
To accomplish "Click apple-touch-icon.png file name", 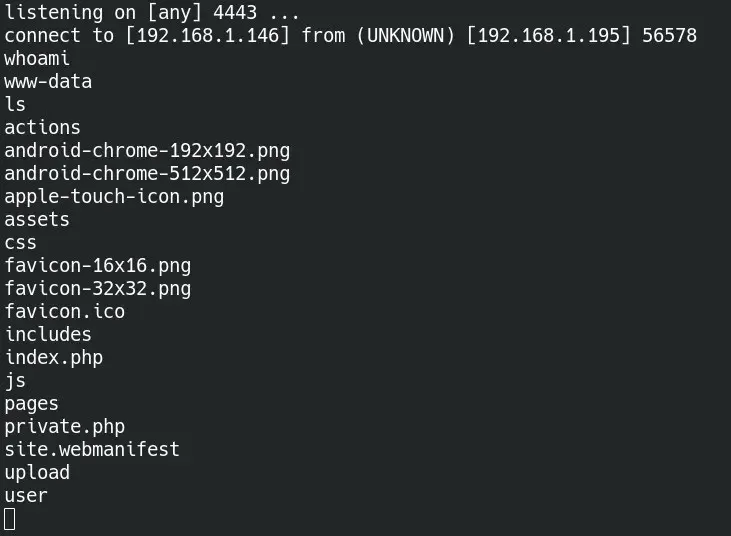I will coord(114,197).
